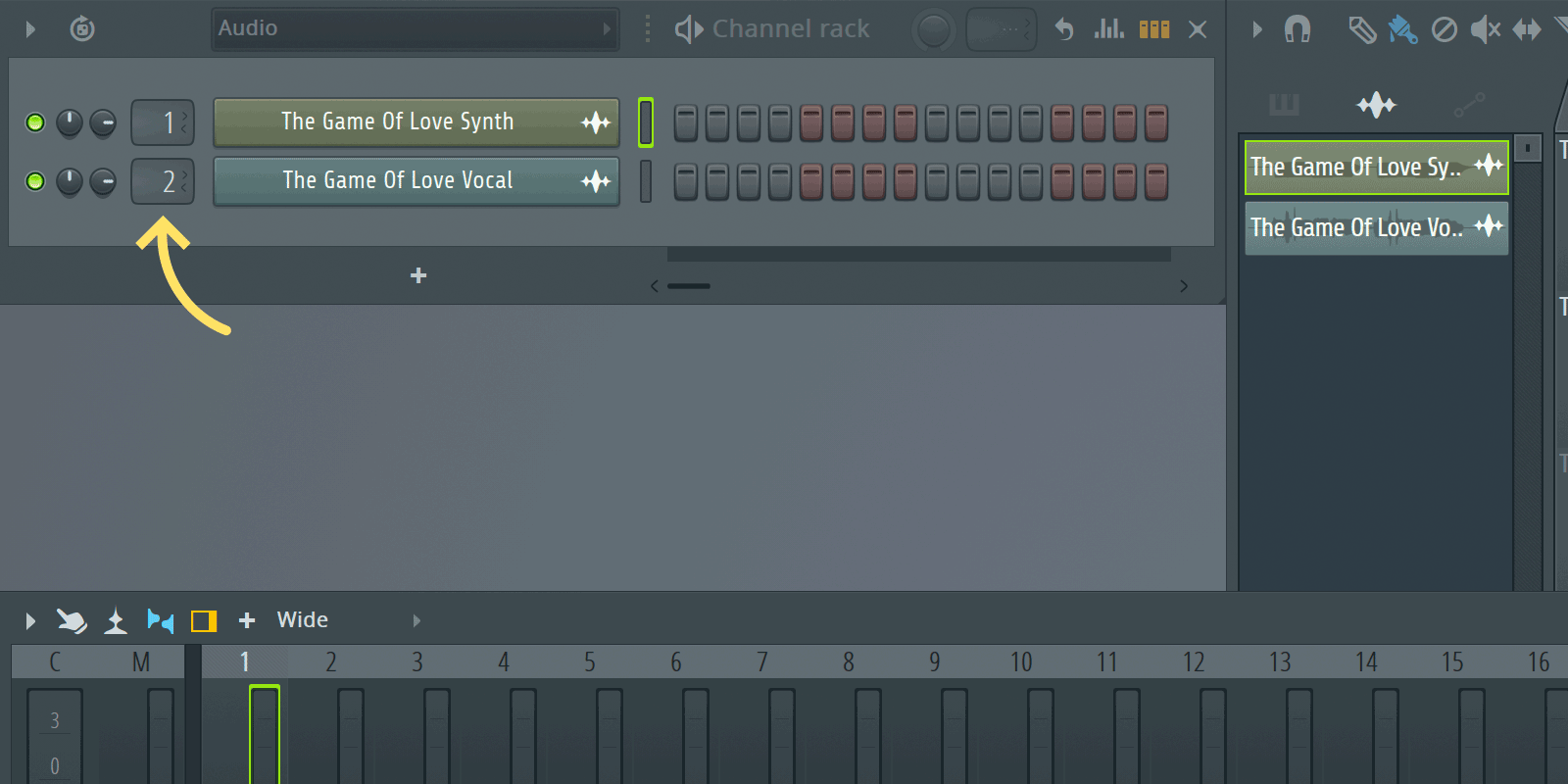Screen dimensions: 1568x784
Task: Enable last step of Synth channel
Action: pos(1156,123)
